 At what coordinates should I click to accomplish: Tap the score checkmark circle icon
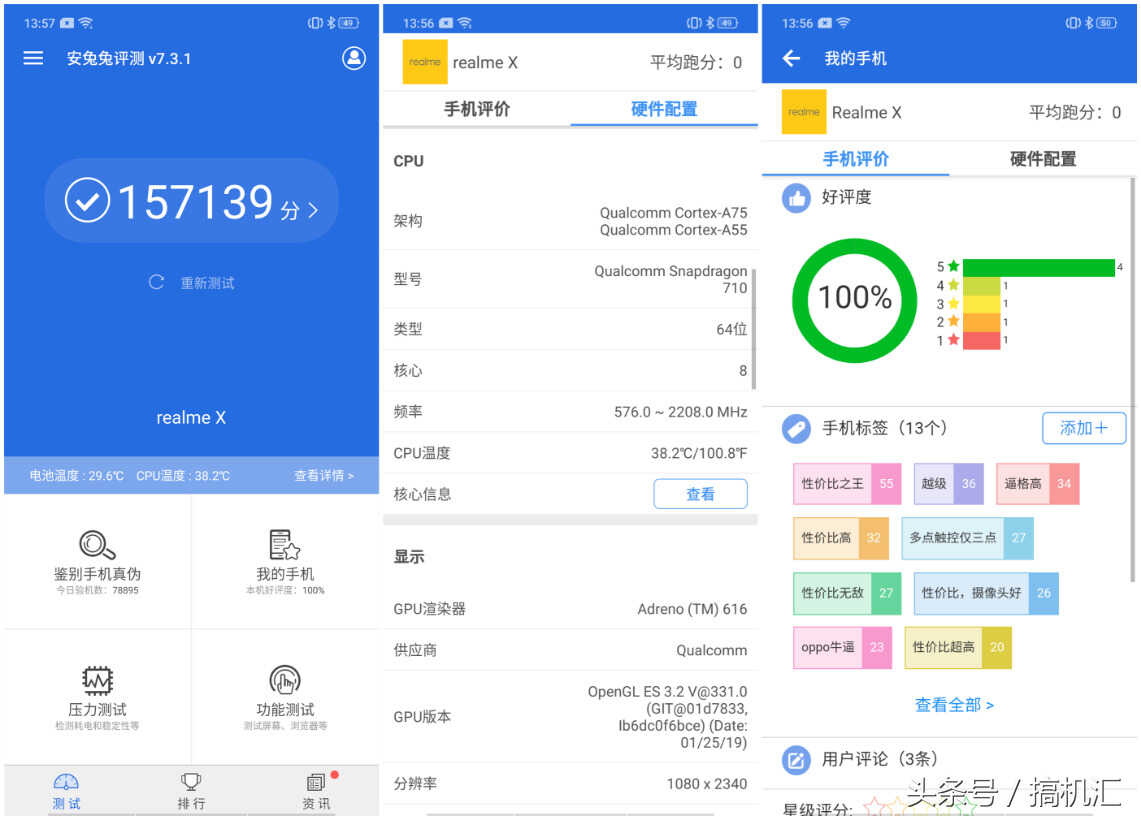tap(87, 200)
